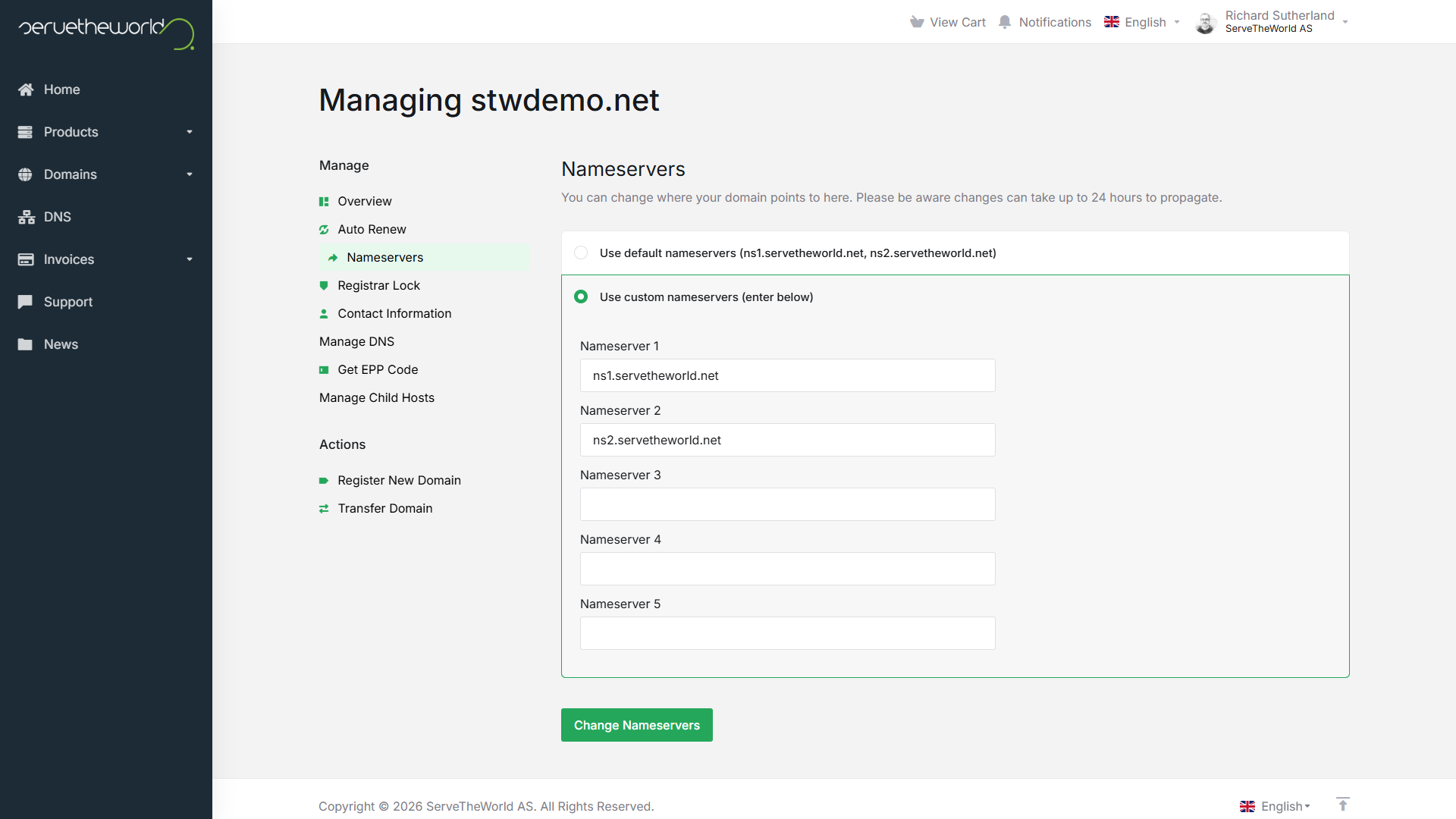Open Products menu label
Image resolution: width=1456 pixels, height=819 pixels.
pyautogui.click(x=71, y=132)
